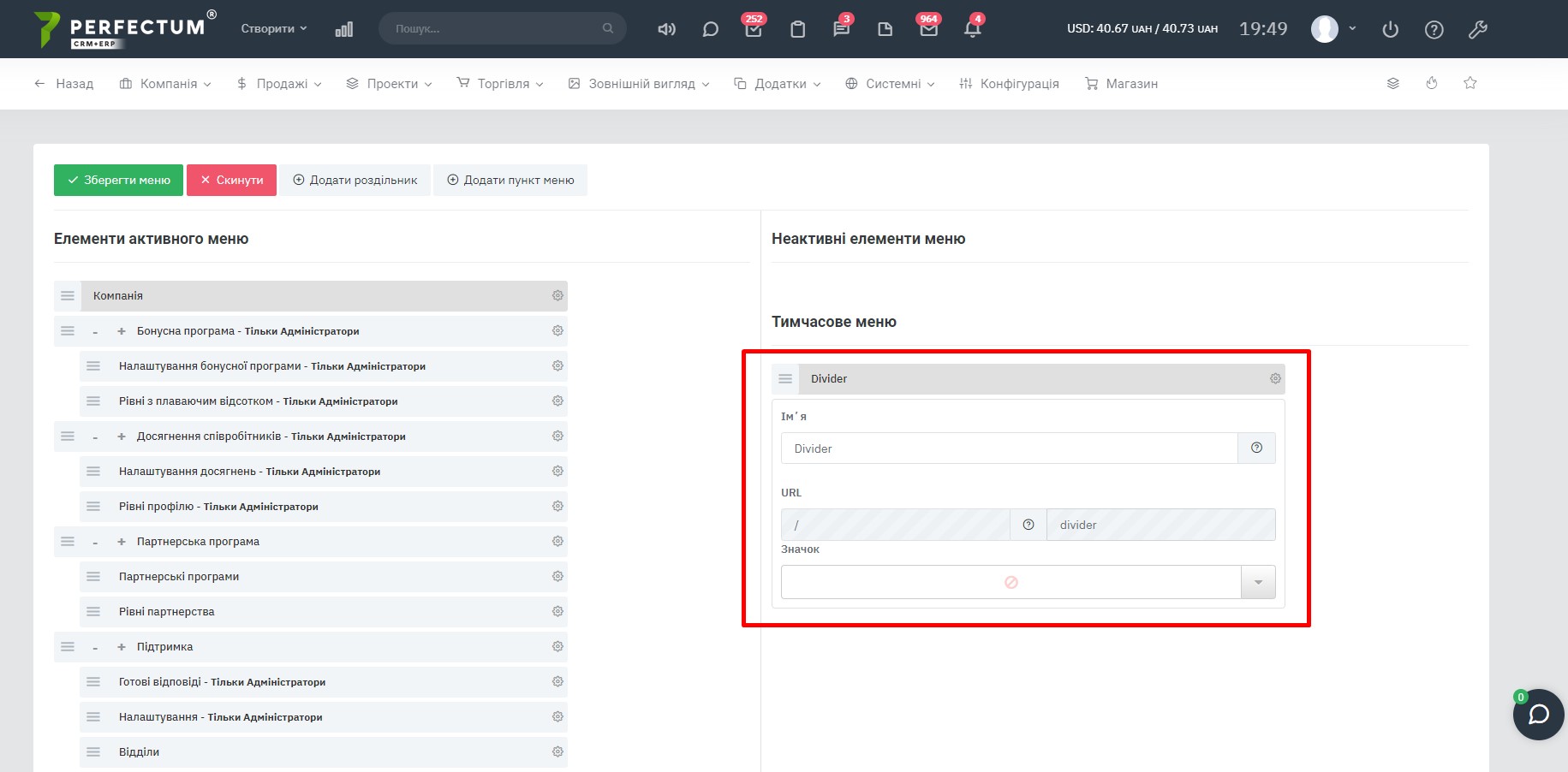Viewport: 1568px width, 772px height.
Task: Open tasks icon with 252 badge
Action: 754,29
